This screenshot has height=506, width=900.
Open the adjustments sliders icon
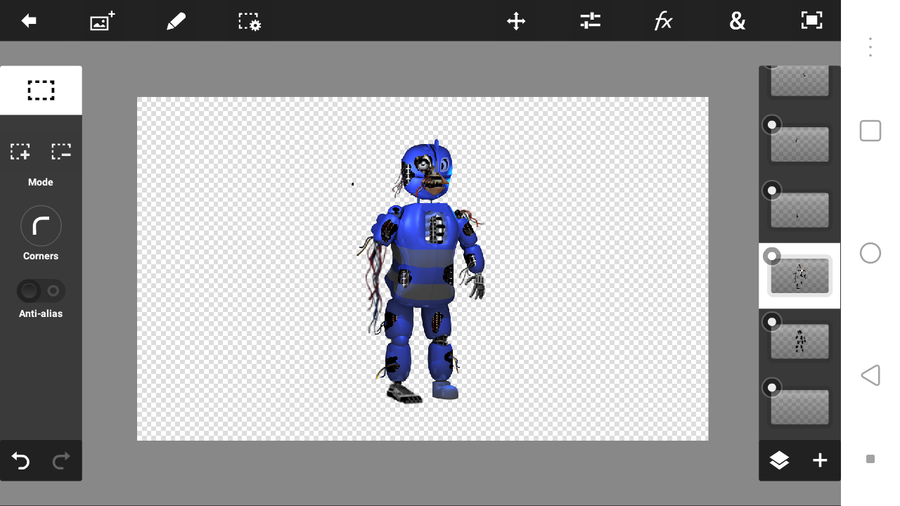pyautogui.click(x=590, y=21)
